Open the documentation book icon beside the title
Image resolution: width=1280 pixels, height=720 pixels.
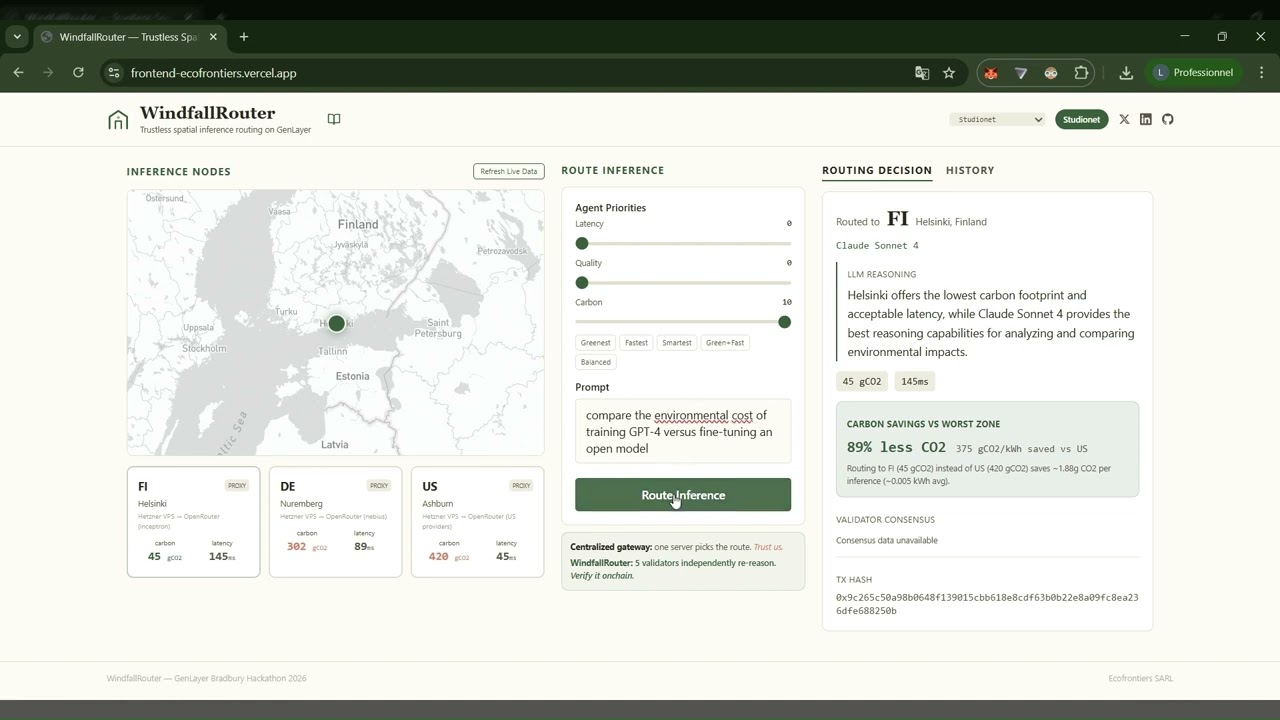pyautogui.click(x=333, y=119)
